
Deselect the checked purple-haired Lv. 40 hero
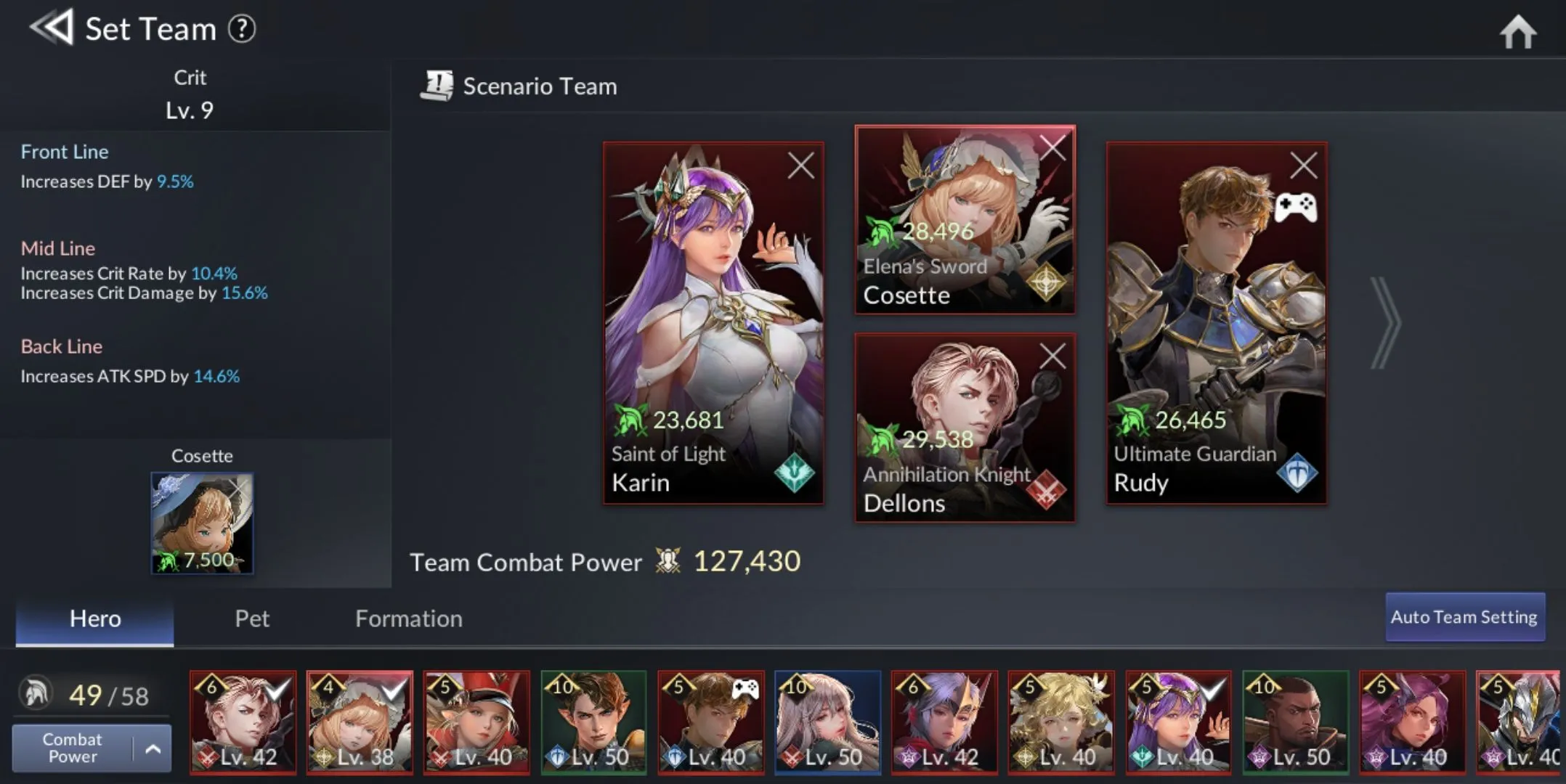click(x=1179, y=721)
